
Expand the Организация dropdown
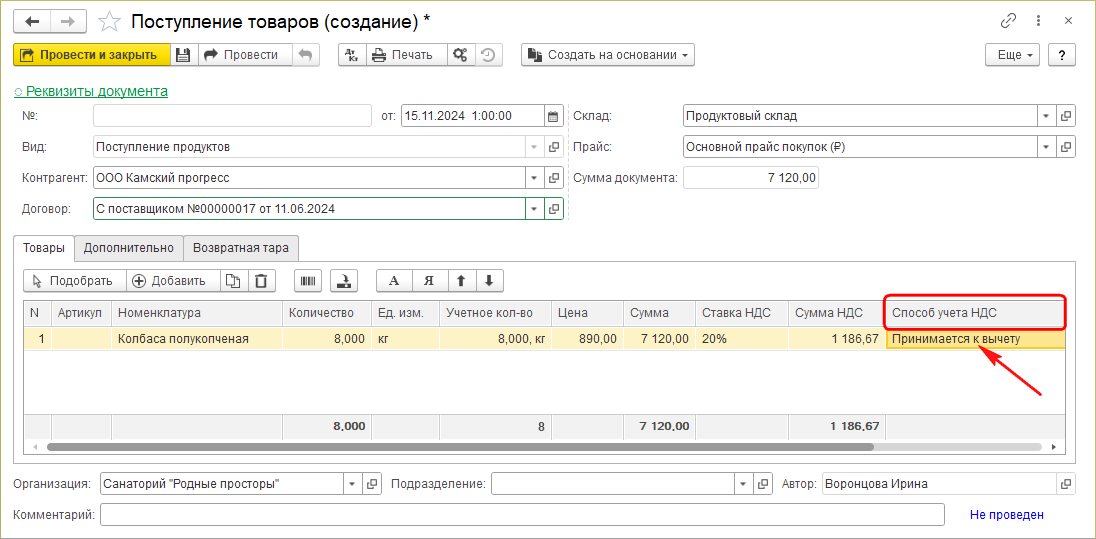[x=351, y=484]
